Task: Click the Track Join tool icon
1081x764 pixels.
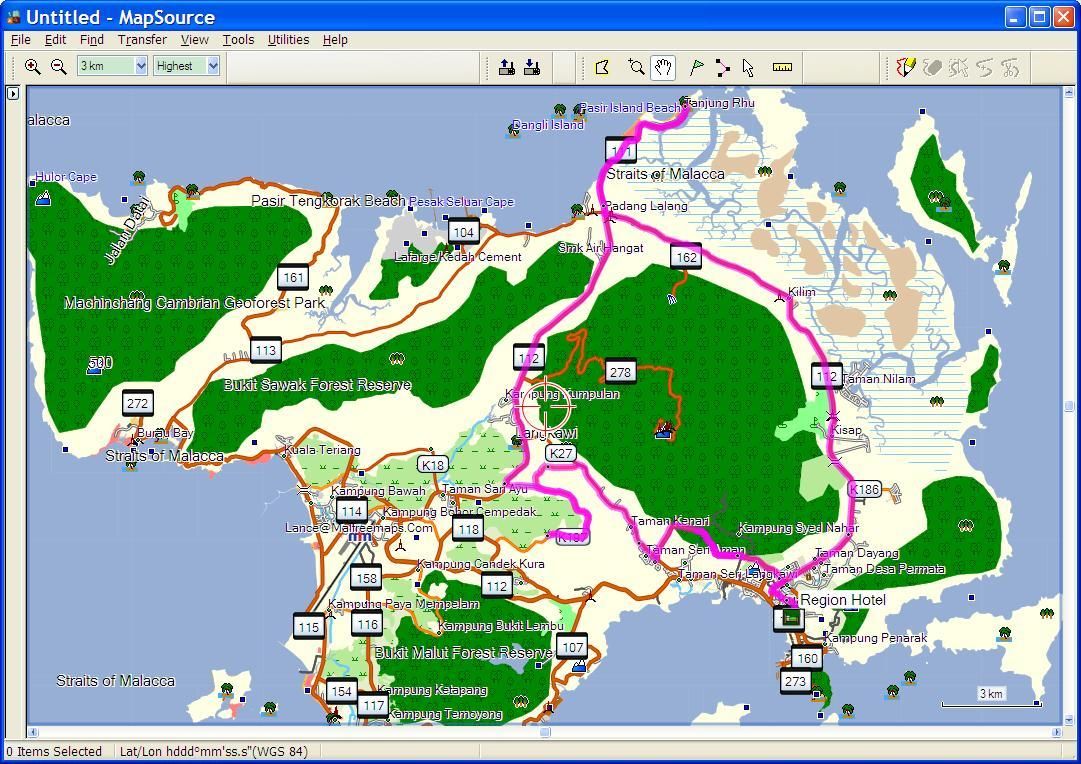Action: [984, 67]
